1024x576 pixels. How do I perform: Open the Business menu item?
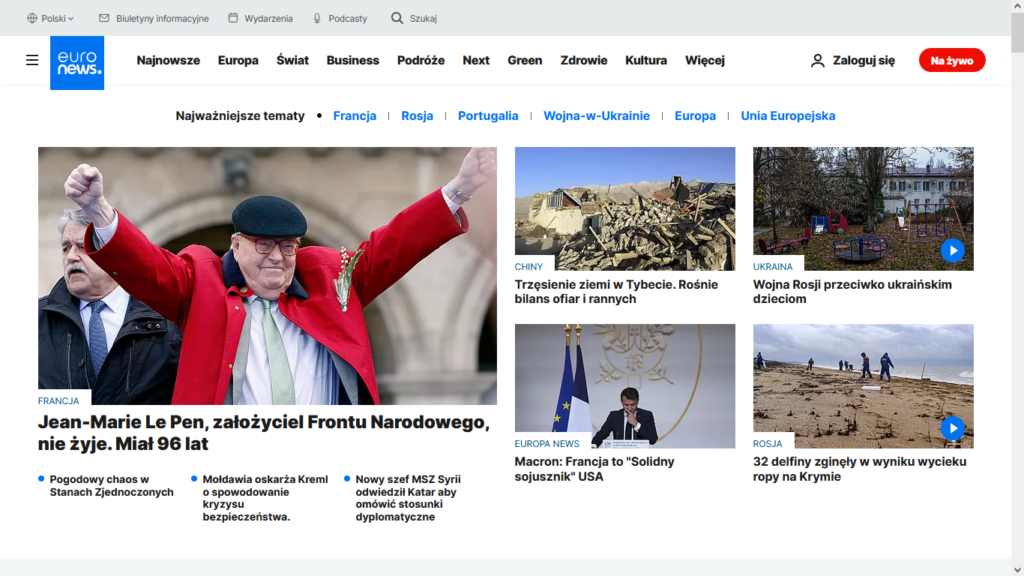point(353,60)
